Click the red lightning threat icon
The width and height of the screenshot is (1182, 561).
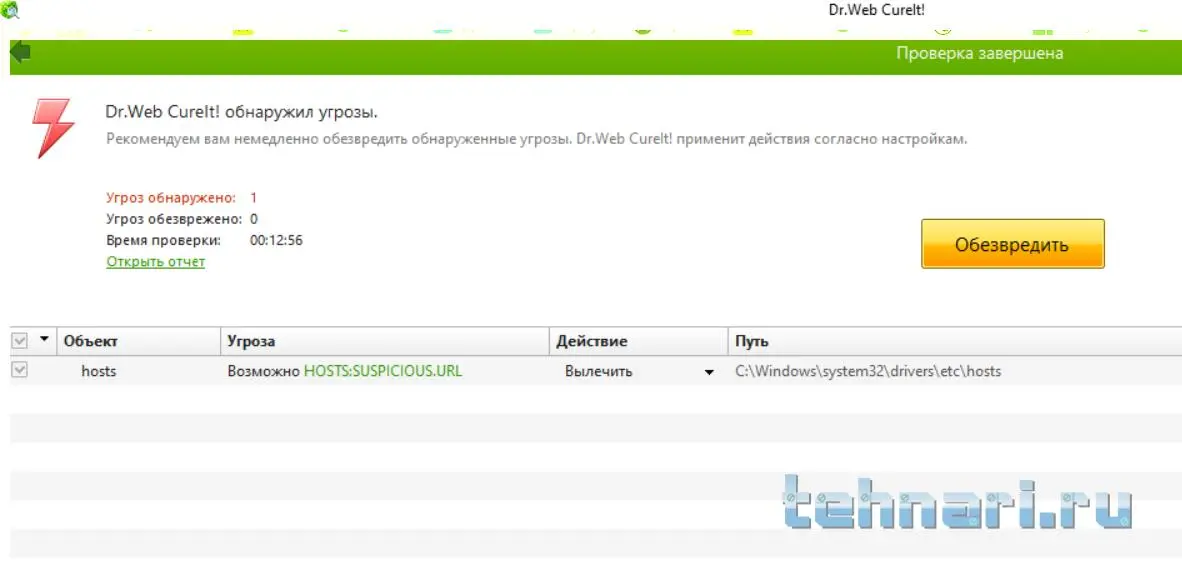click(54, 129)
